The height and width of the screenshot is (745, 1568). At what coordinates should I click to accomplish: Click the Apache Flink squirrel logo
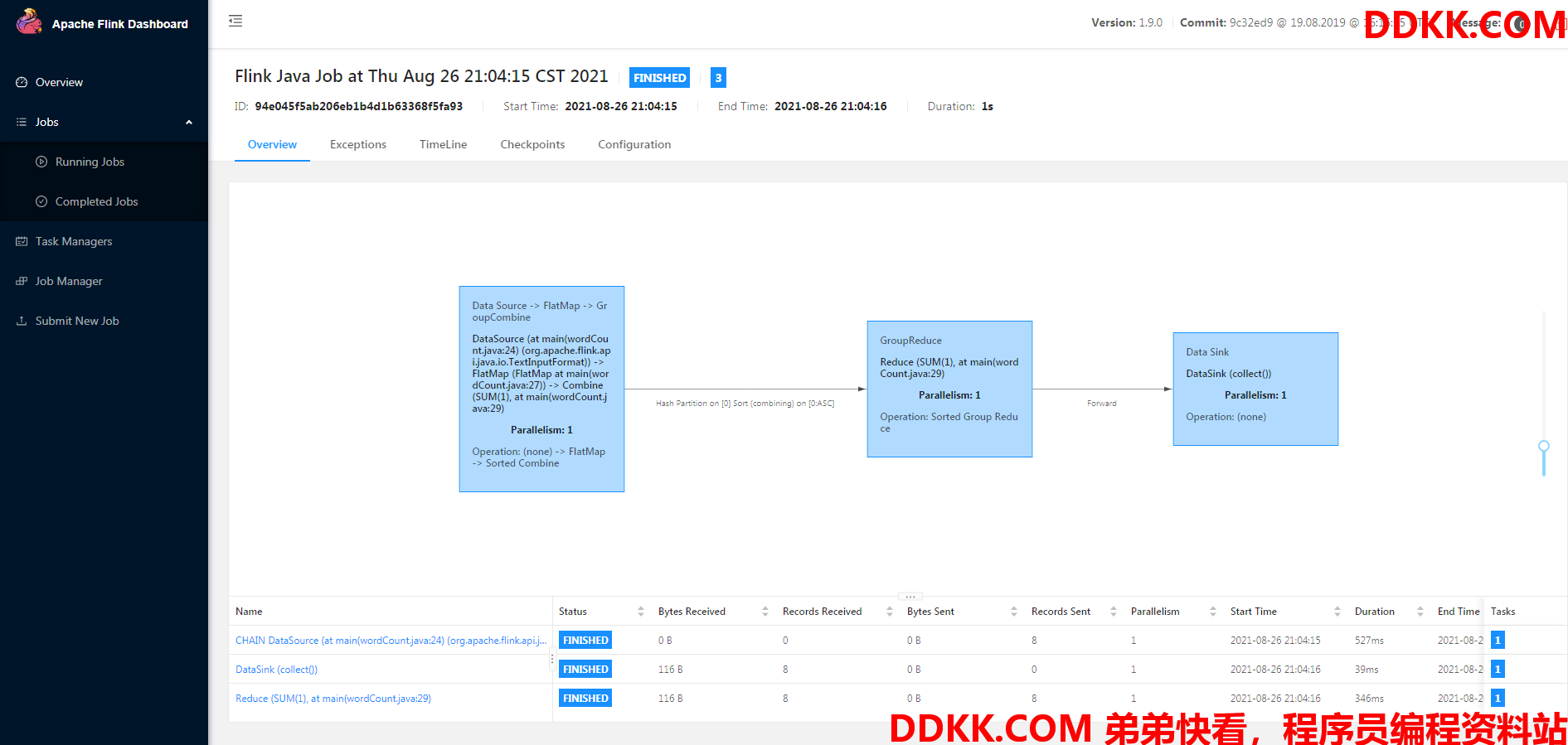pyautogui.click(x=29, y=22)
